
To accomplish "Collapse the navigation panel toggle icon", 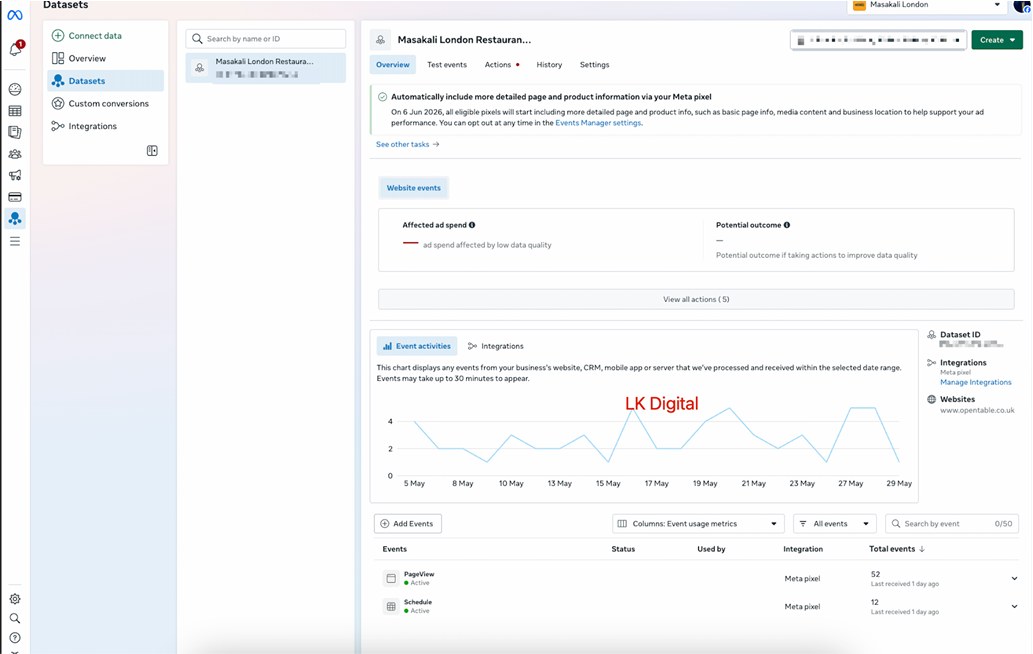I will 152,151.
